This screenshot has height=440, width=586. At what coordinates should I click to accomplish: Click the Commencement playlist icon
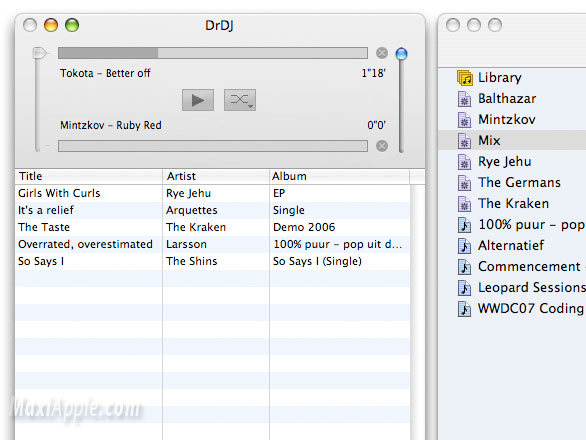coord(464,267)
